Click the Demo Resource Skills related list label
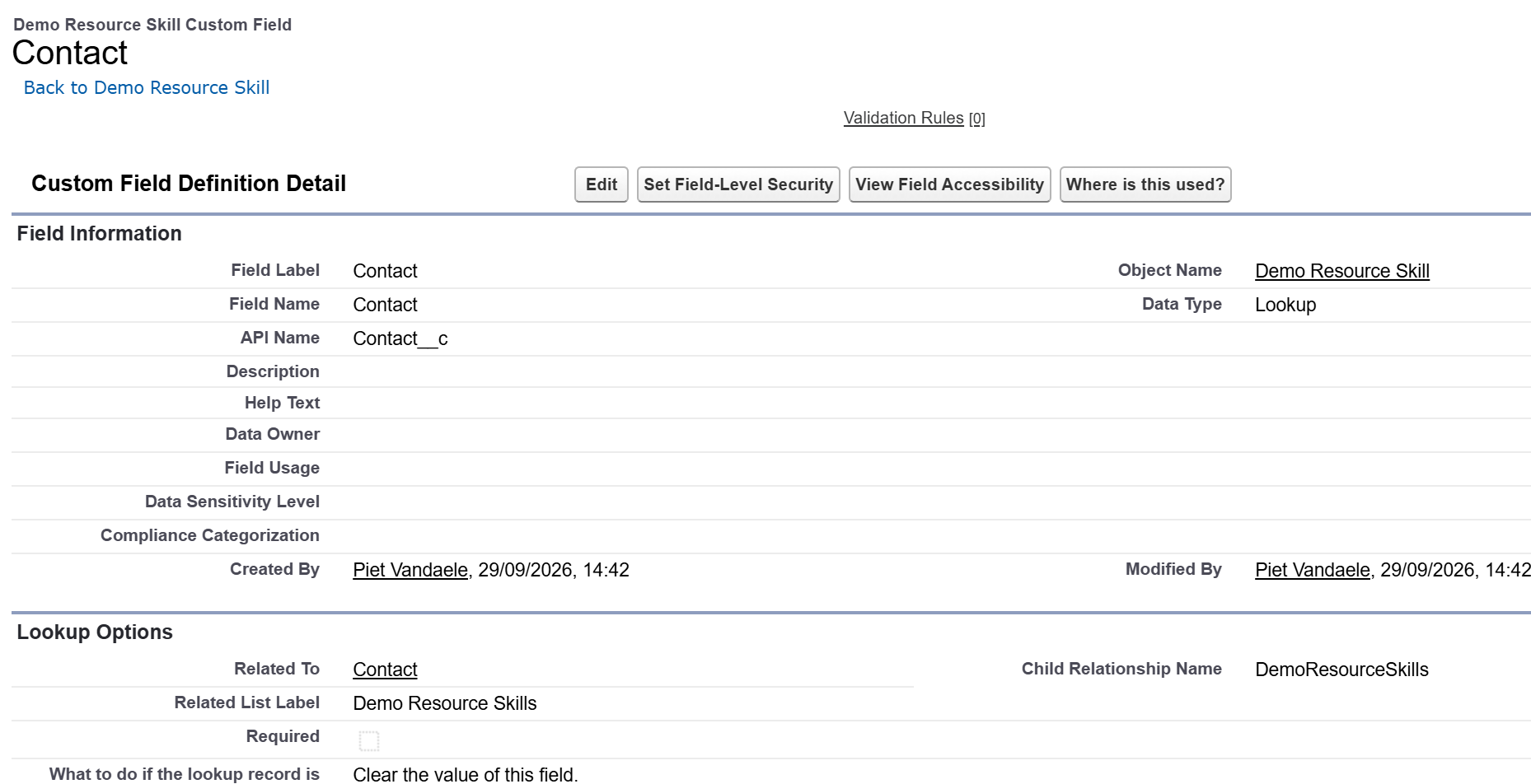This screenshot has width=1531, height=784. tap(445, 703)
